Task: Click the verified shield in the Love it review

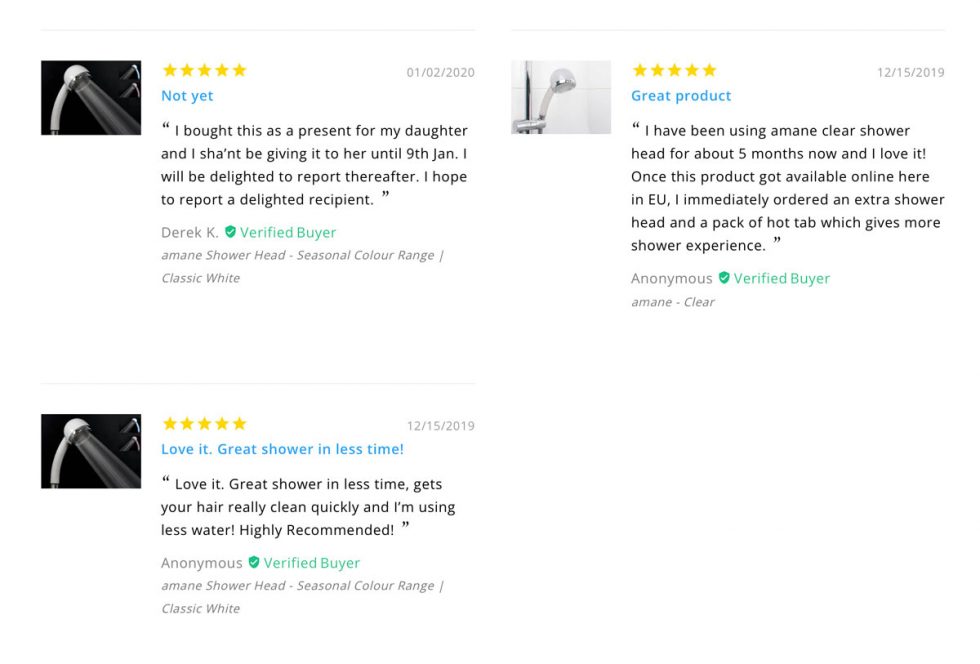Action: coord(254,562)
